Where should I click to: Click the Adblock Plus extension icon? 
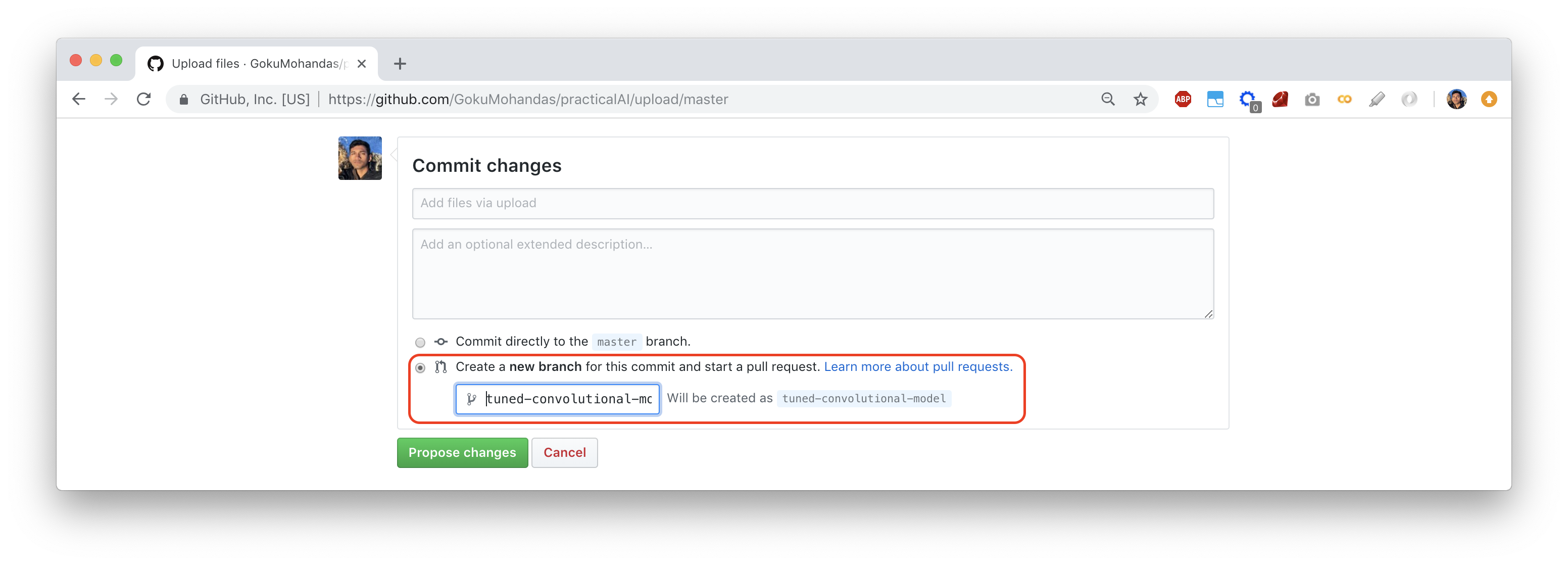1182,99
